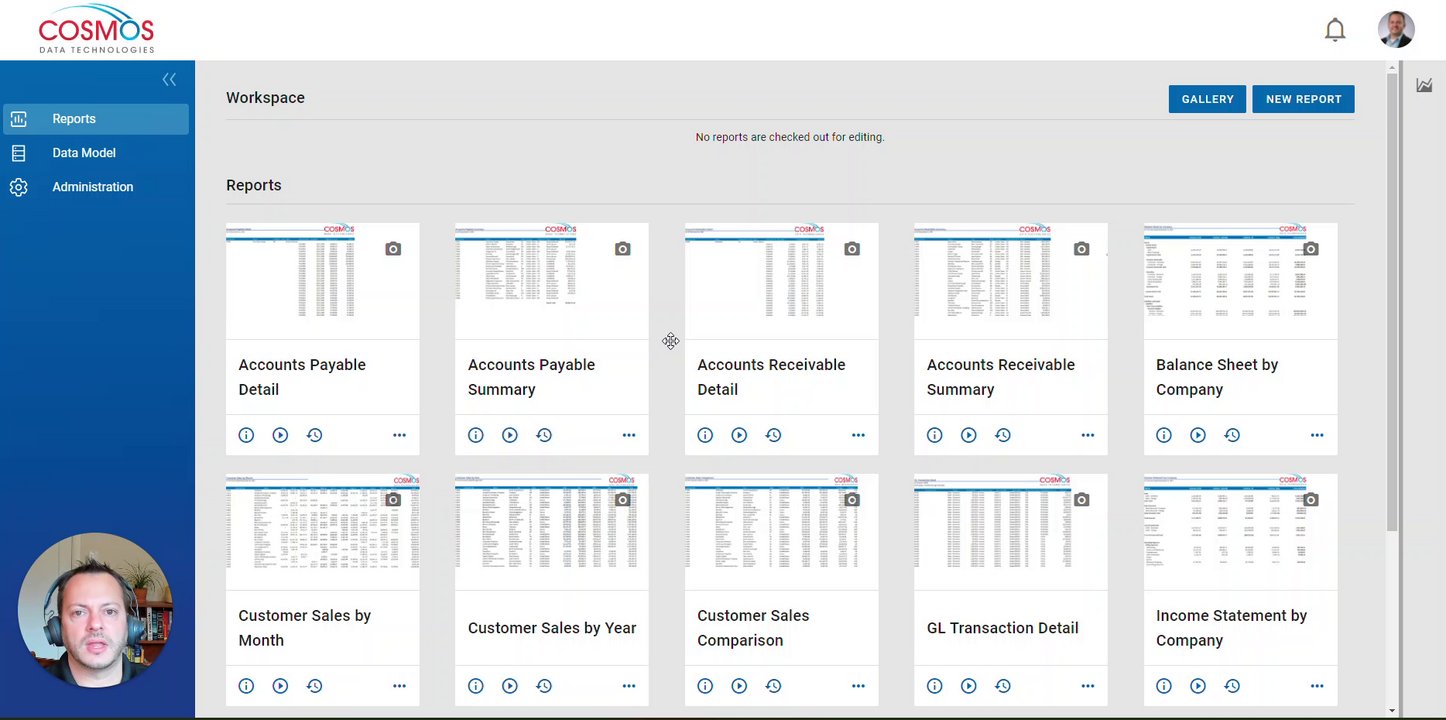Run the Accounts Payable Detail report
Screen dimensions: 1446x720
click(x=280, y=435)
